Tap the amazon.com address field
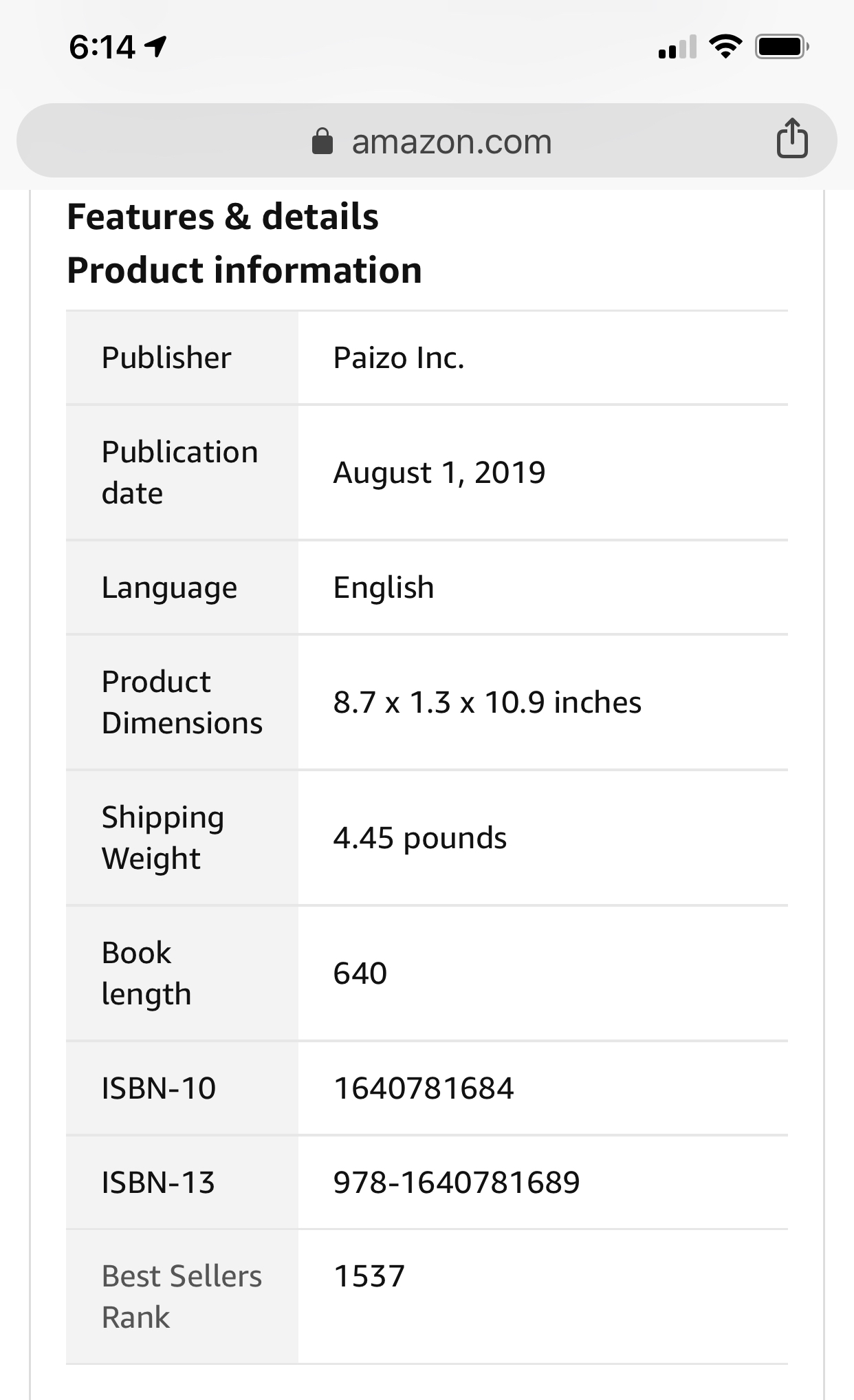854x1400 pixels. pos(426,140)
